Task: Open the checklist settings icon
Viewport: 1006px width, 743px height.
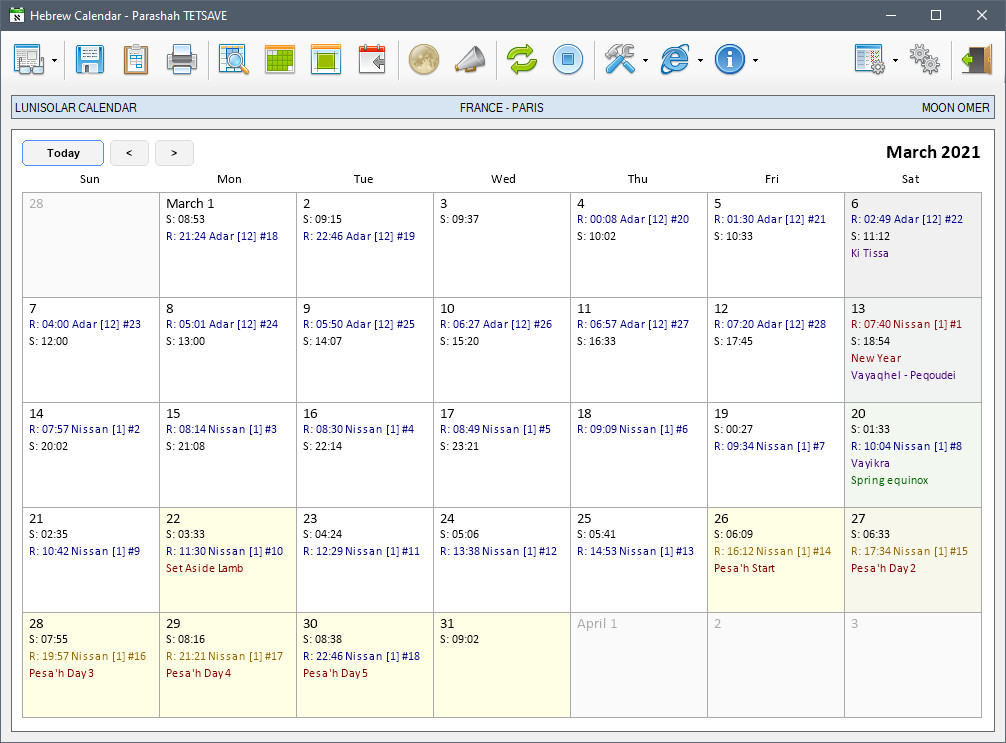Action: tap(870, 60)
